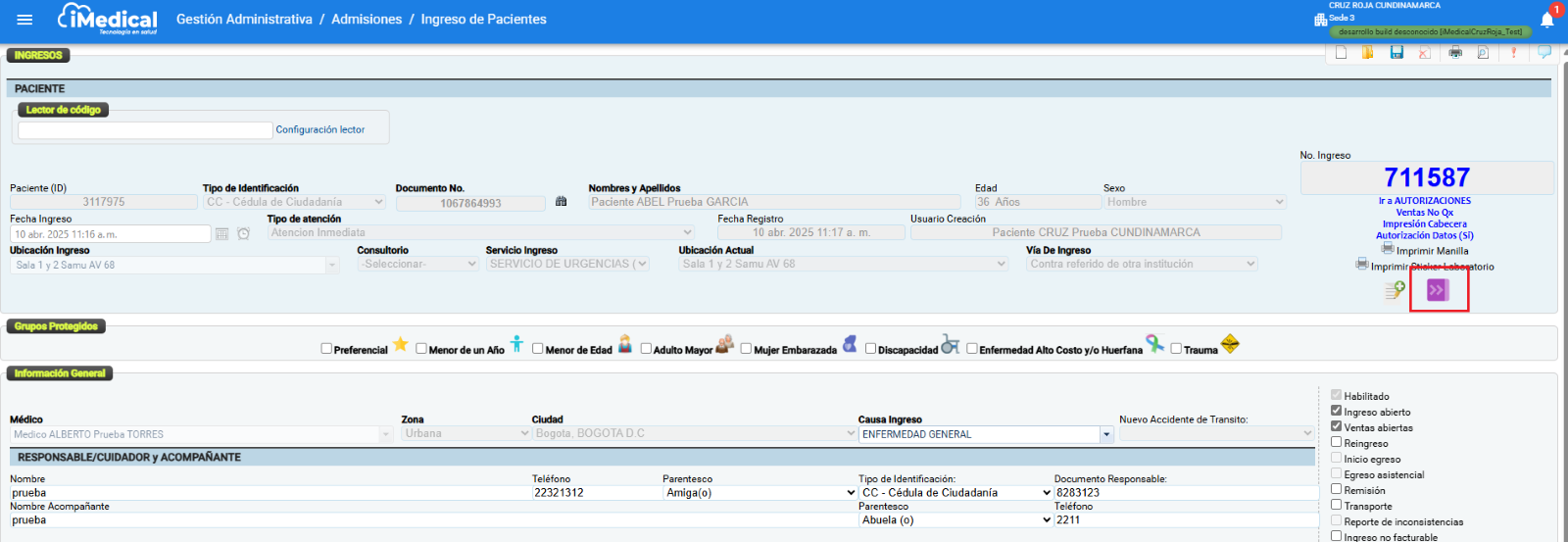Click the Sede 3 building icon

[1320, 20]
